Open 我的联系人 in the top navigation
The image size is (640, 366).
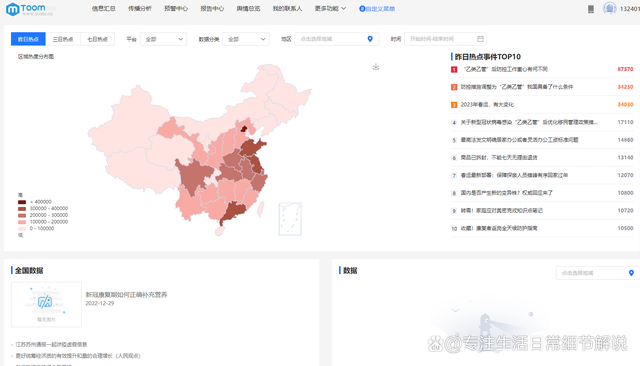pyautogui.click(x=287, y=9)
